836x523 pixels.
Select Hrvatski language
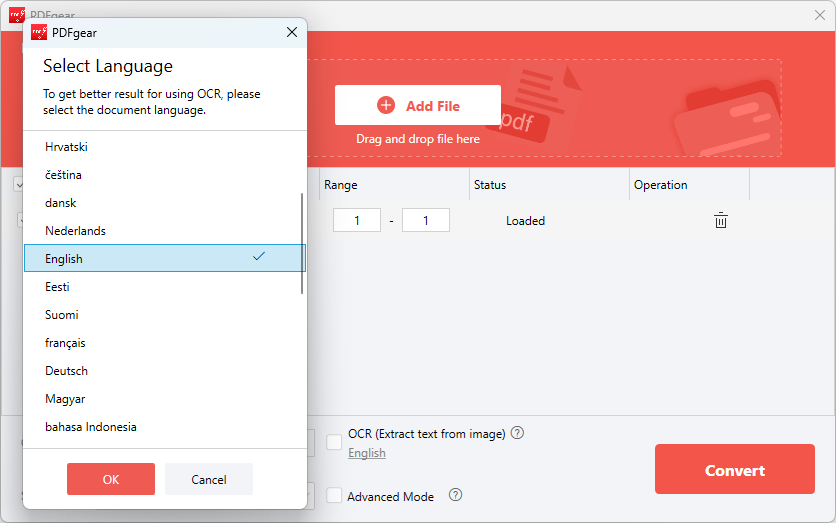[165, 147]
